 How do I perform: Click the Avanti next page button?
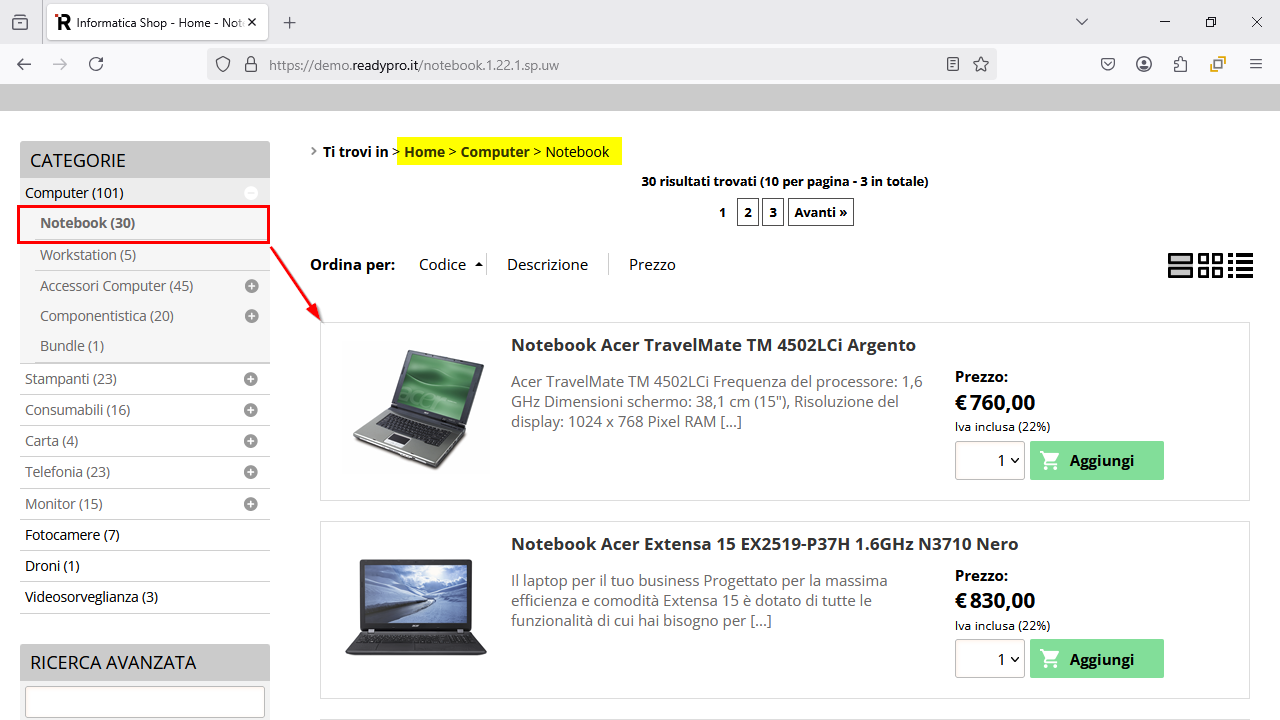click(821, 212)
